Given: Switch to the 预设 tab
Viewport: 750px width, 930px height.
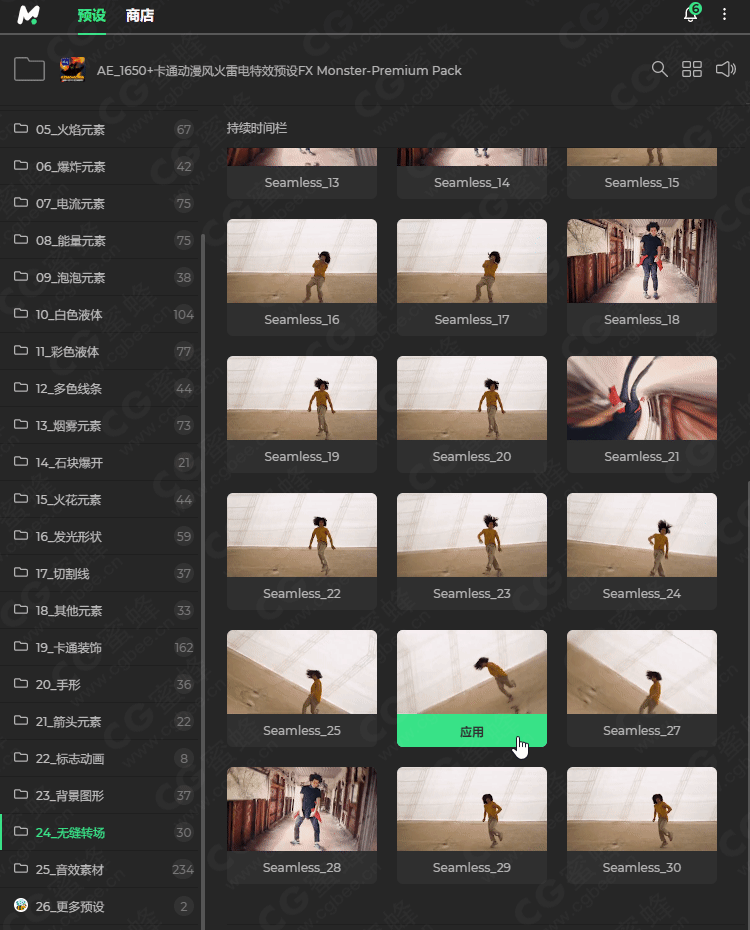Looking at the screenshot, I should [92, 15].
